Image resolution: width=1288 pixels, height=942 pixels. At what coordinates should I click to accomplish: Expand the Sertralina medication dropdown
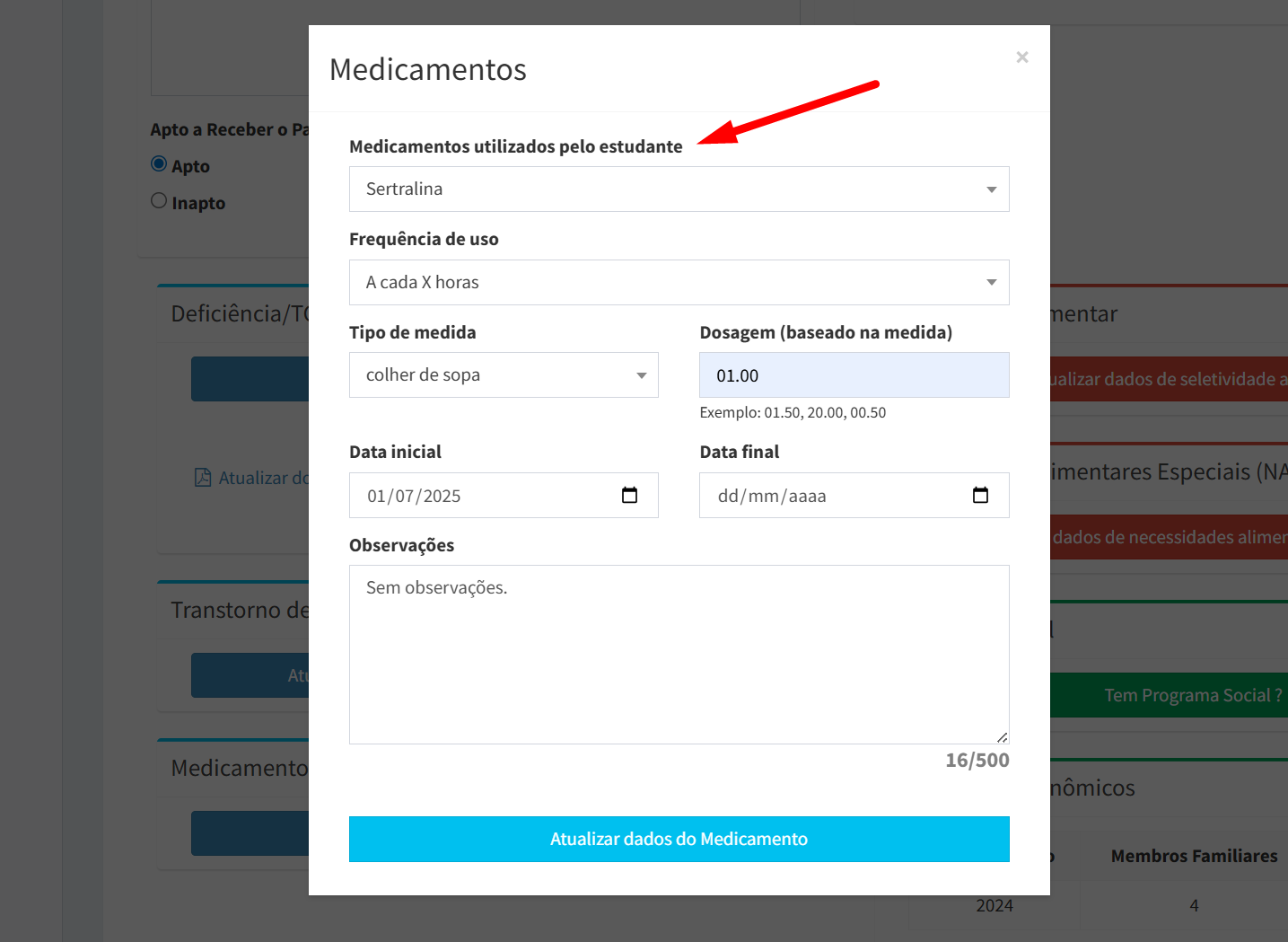679,189
